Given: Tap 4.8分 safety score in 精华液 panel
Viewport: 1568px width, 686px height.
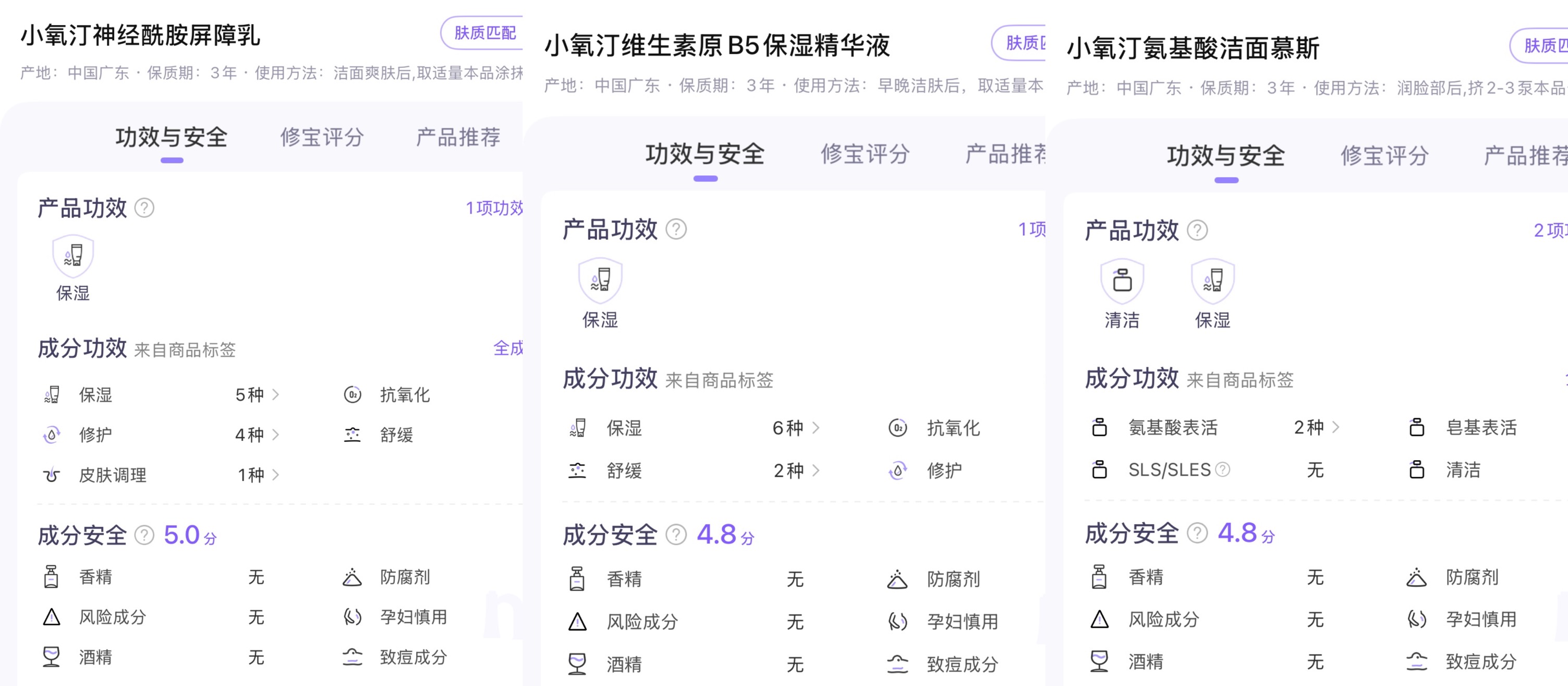Looking at the screenshot, I should pos(725,535).
